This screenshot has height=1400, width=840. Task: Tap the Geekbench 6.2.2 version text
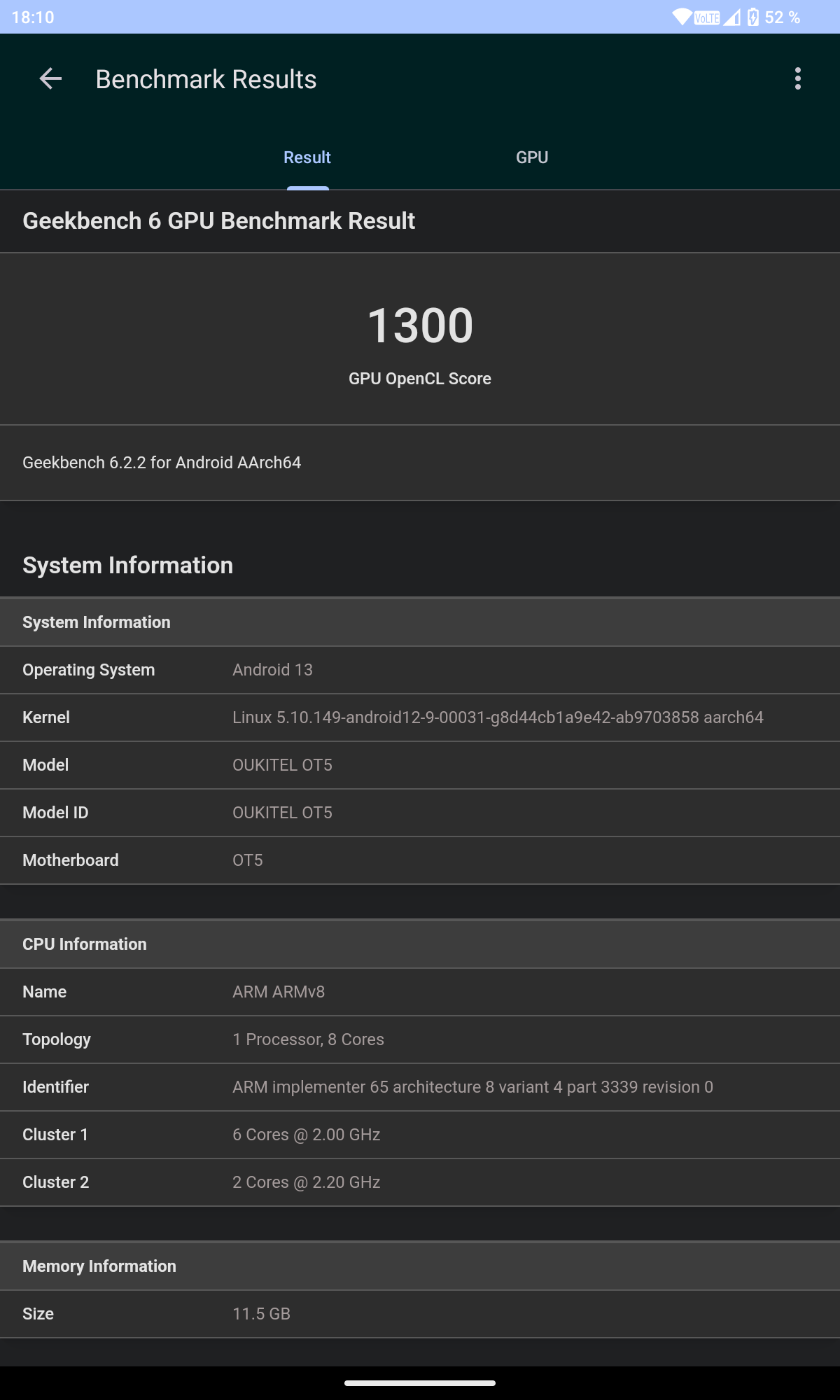click(162, 463)
